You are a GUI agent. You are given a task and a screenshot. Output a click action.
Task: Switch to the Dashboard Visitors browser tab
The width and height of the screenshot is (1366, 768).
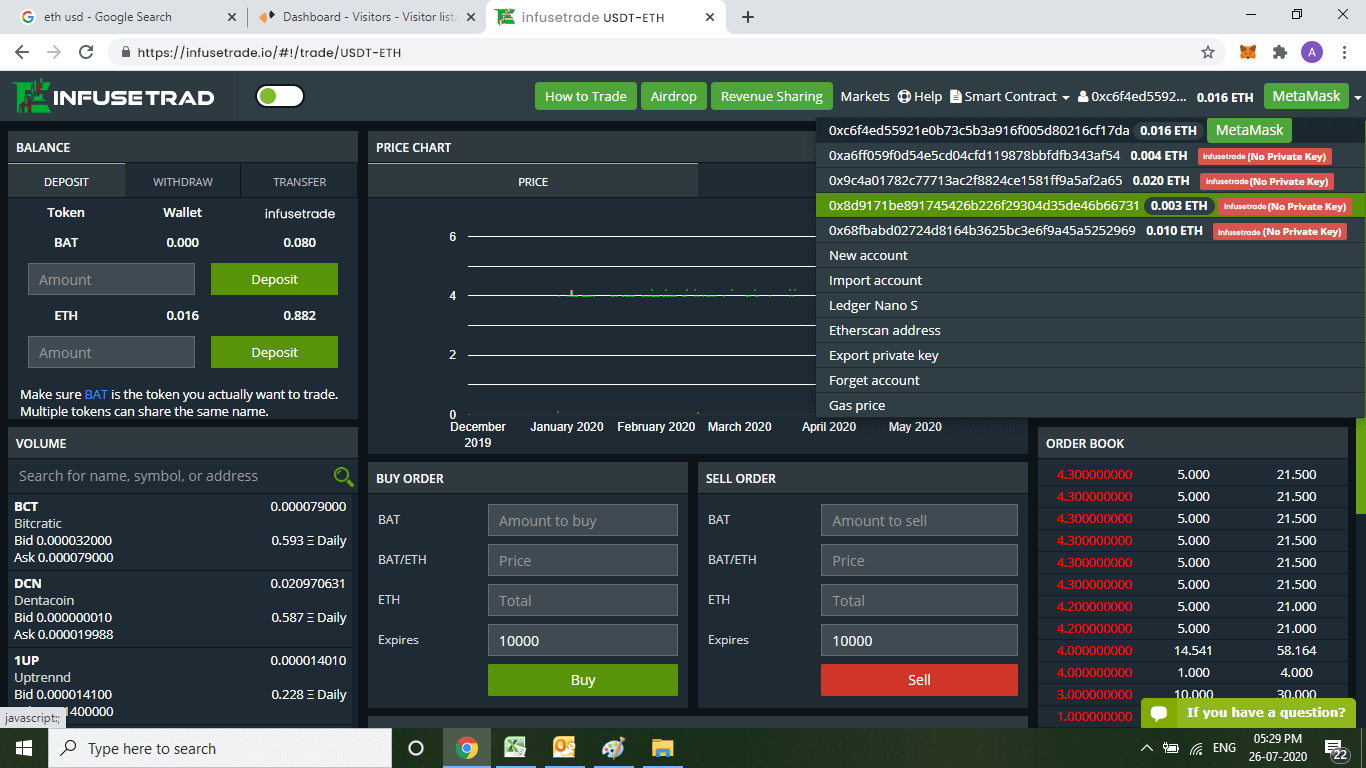(x=366, y=17)
